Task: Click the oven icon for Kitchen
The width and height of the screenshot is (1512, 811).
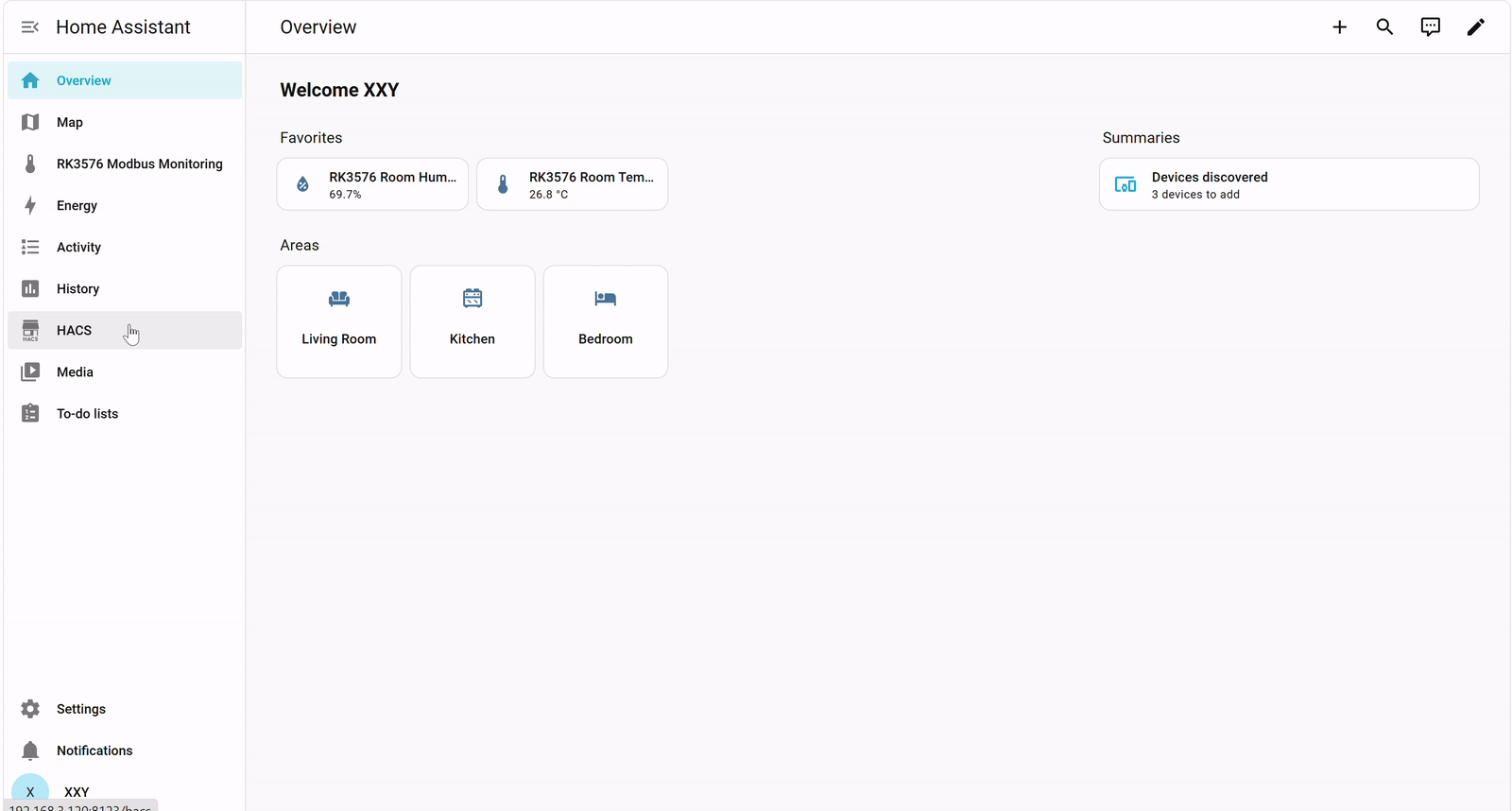Action: (472, 299)
